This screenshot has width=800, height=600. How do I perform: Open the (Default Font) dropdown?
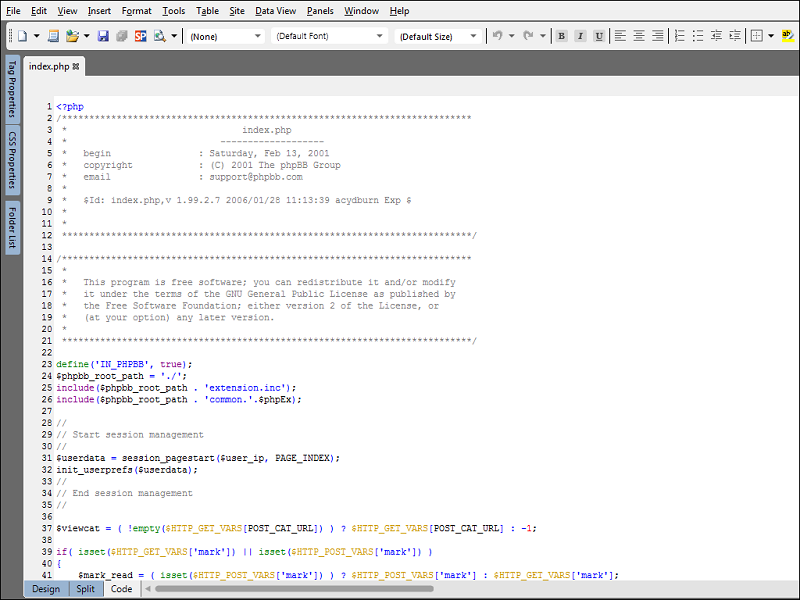tap(329, 36)
